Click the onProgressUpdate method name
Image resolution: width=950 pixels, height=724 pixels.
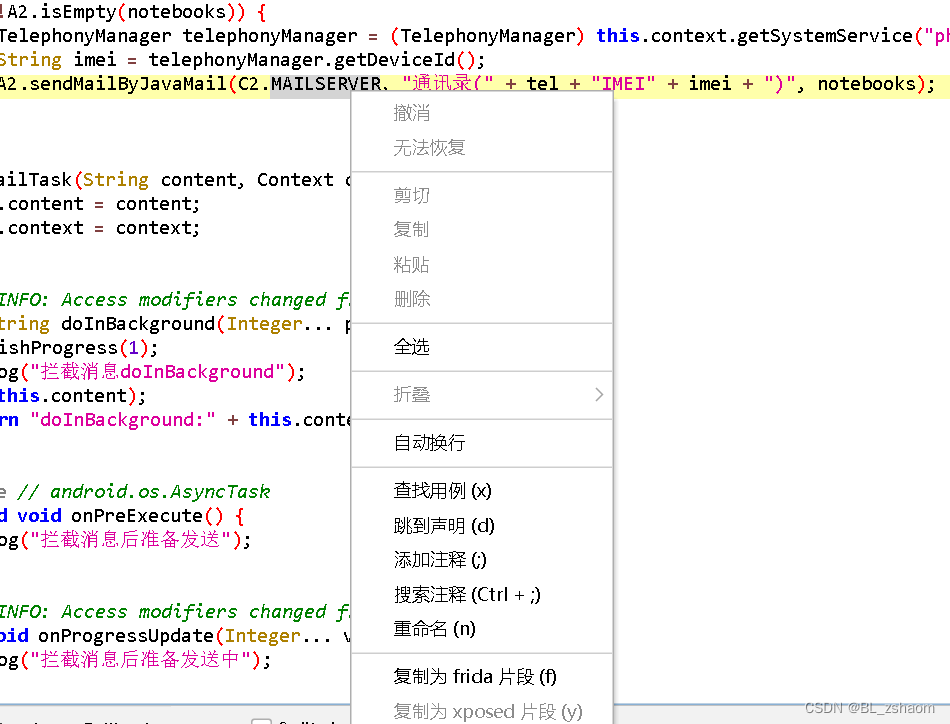click(x=125, y=636)
